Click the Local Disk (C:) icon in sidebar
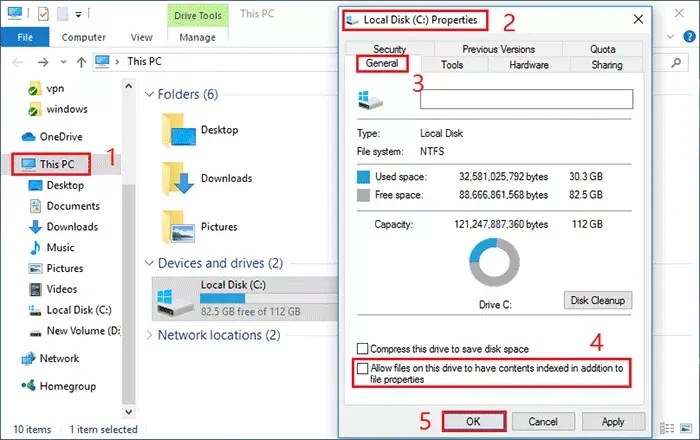 point(35,310)
